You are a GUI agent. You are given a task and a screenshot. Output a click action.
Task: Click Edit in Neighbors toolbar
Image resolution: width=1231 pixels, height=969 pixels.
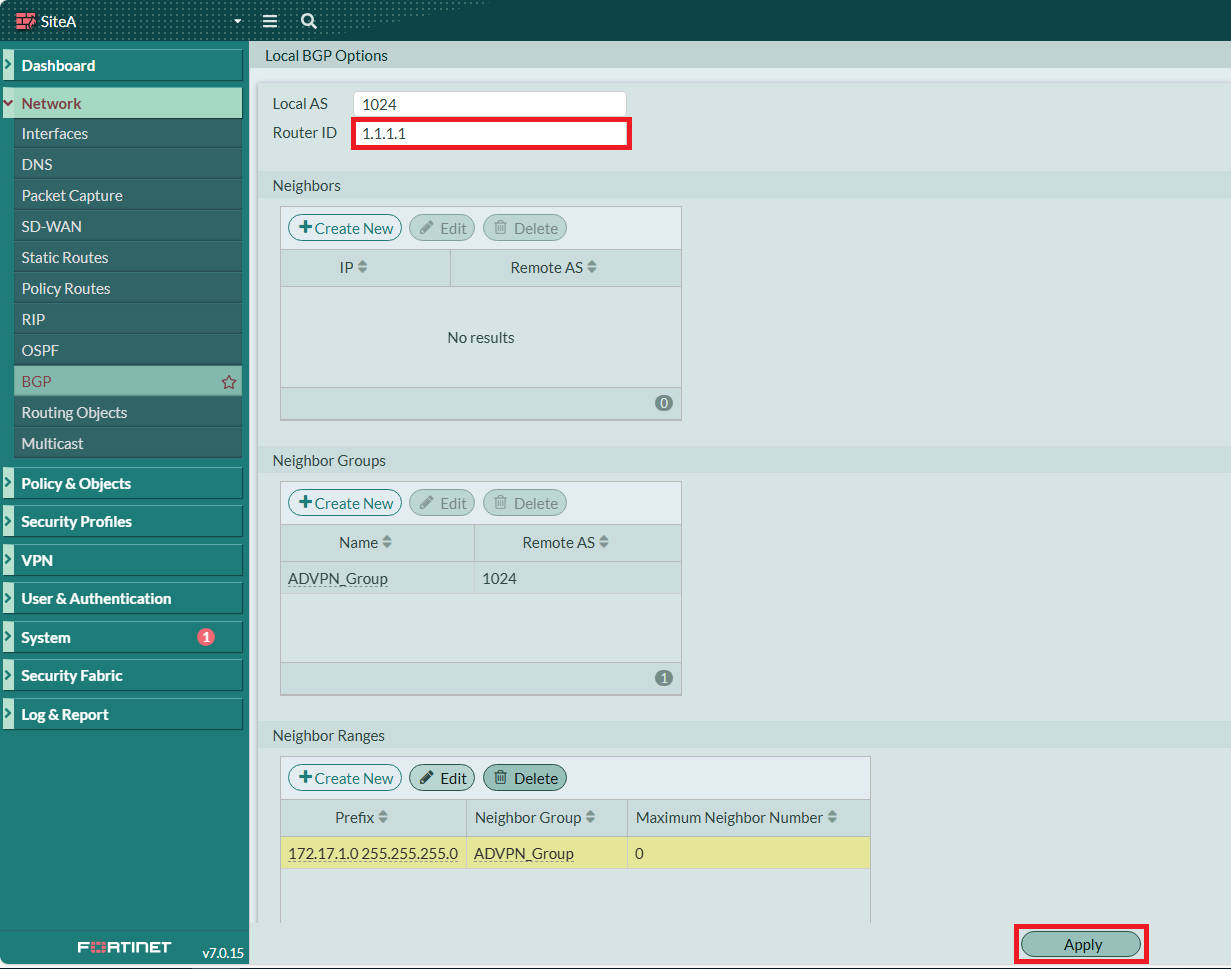click(x=442, y=228)
